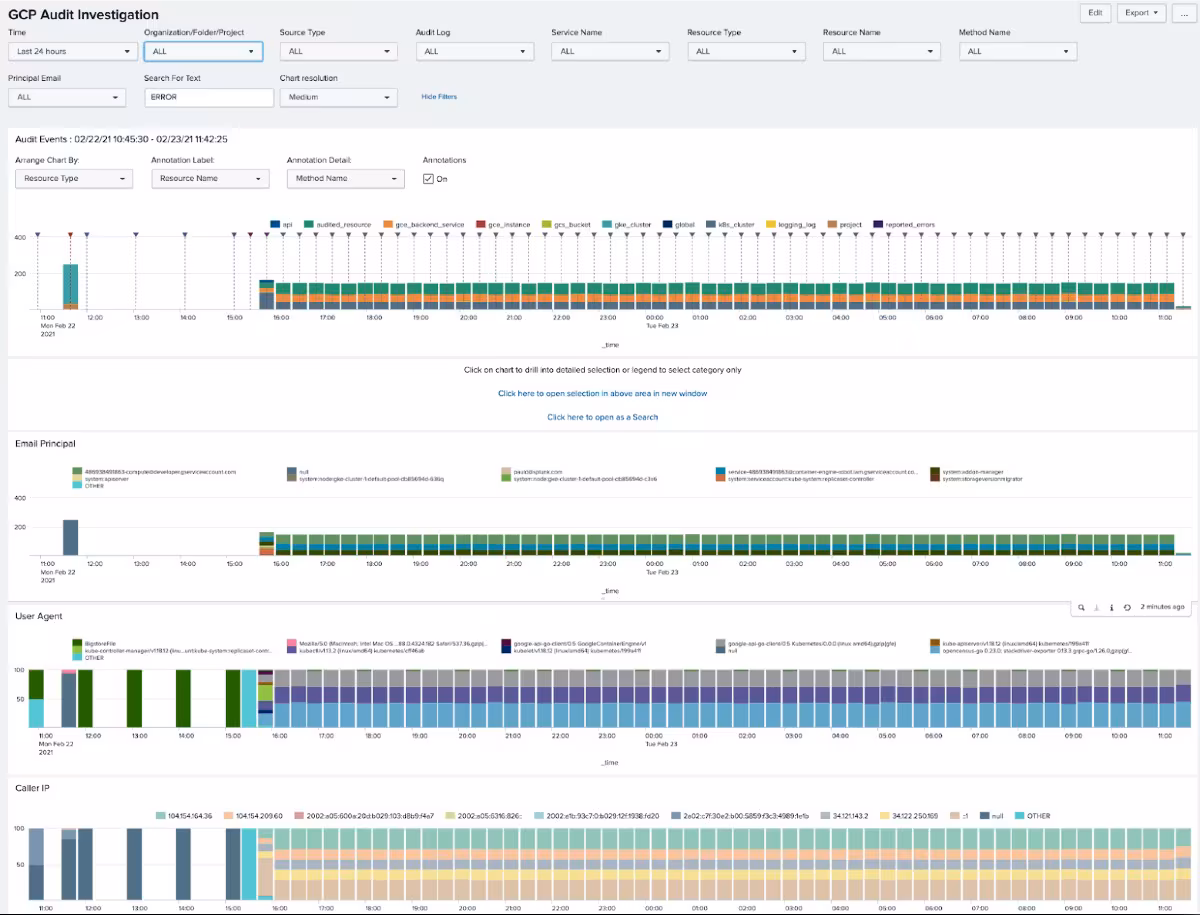Open the Time range dropdown
Screen dimensions: 1200x918
tap(73, 51)
